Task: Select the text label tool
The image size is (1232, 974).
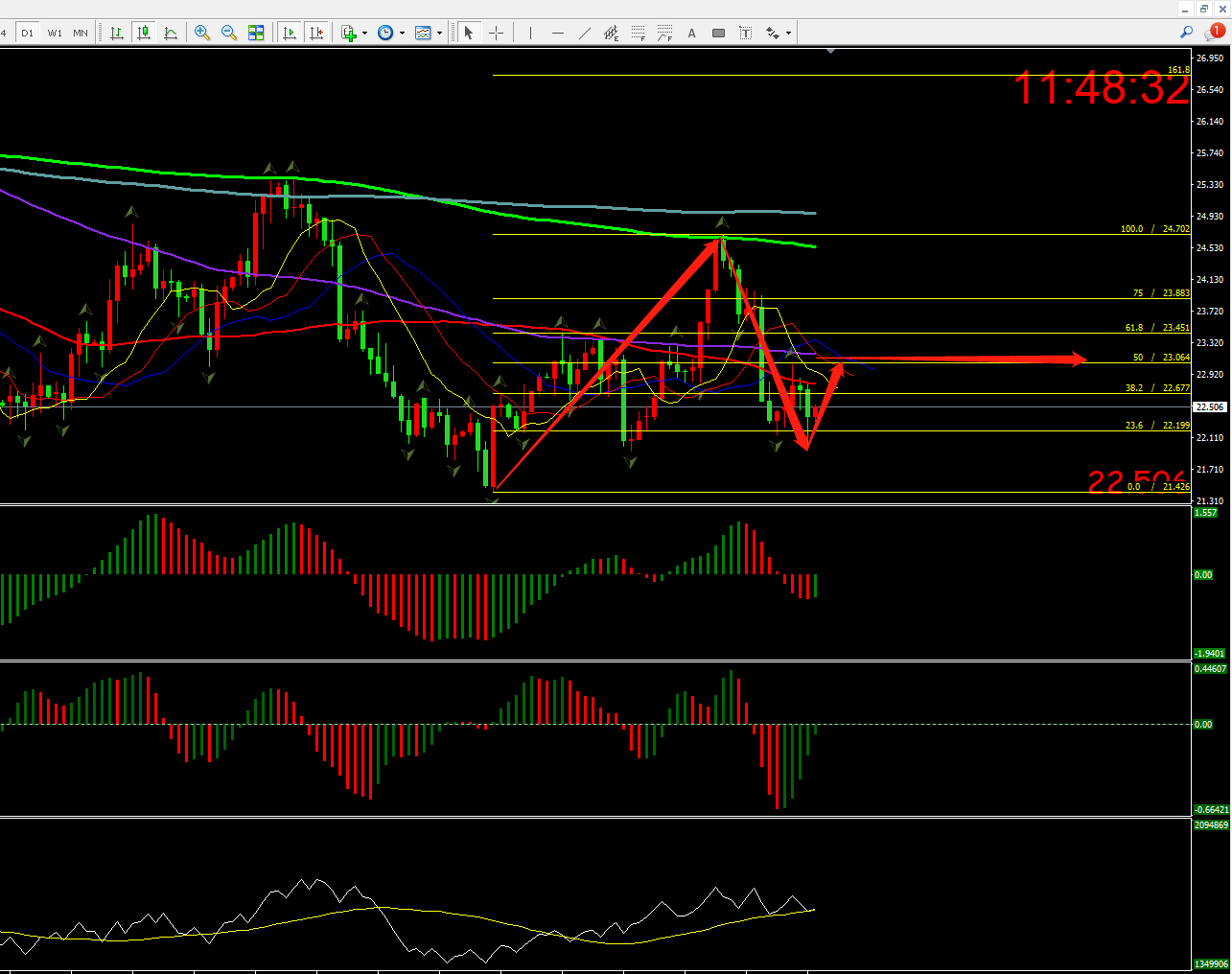Action: click(745, 33)
